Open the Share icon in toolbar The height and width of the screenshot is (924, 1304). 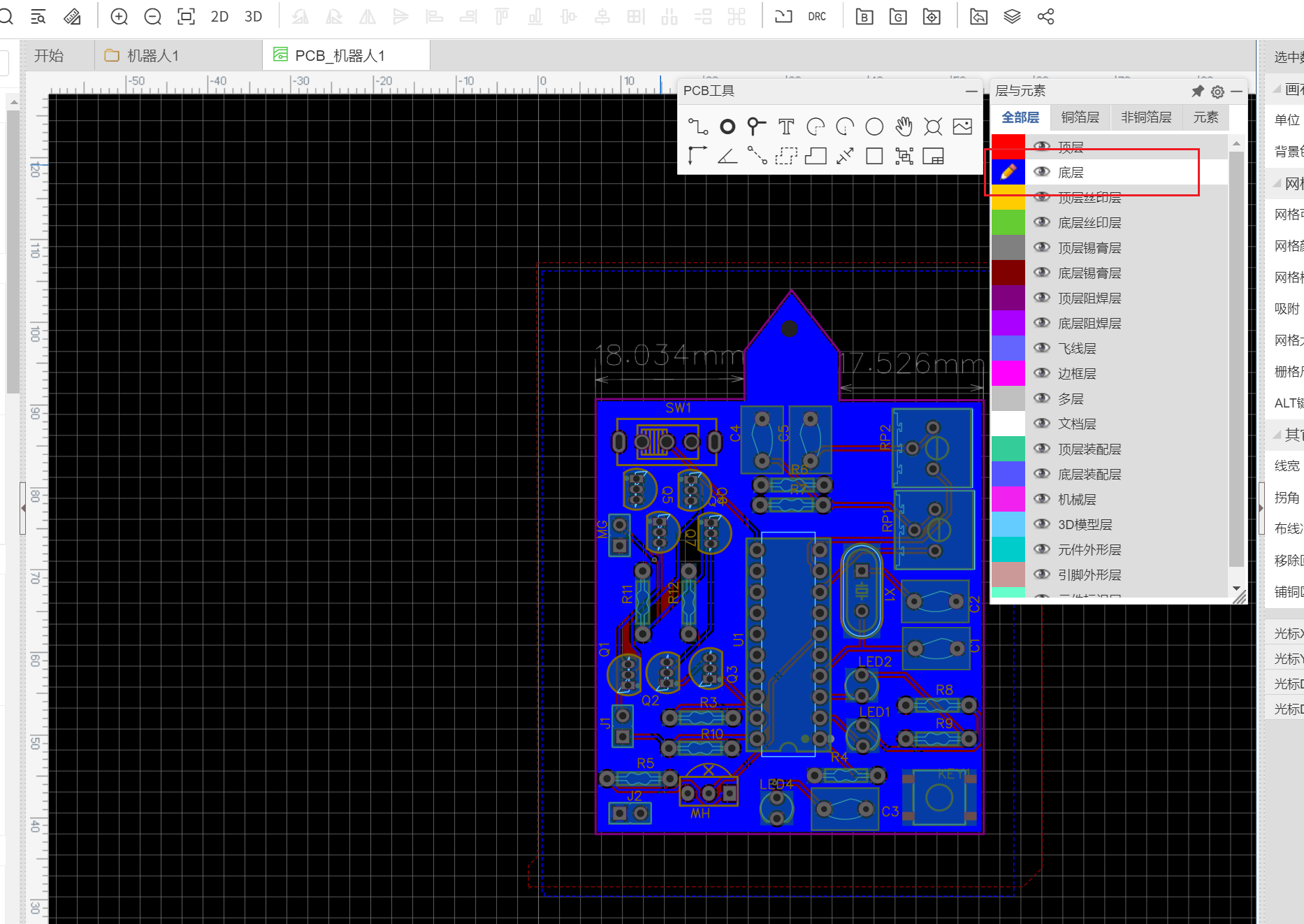[1045, 17]
